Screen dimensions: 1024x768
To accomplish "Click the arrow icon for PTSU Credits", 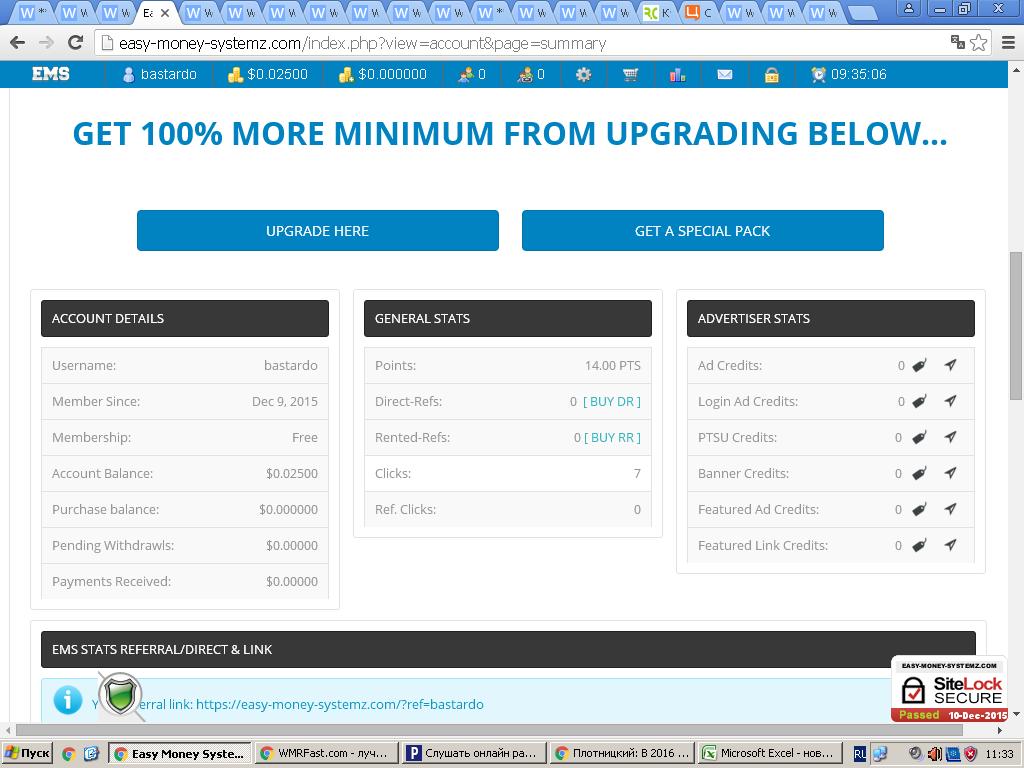I will (950, 437).
